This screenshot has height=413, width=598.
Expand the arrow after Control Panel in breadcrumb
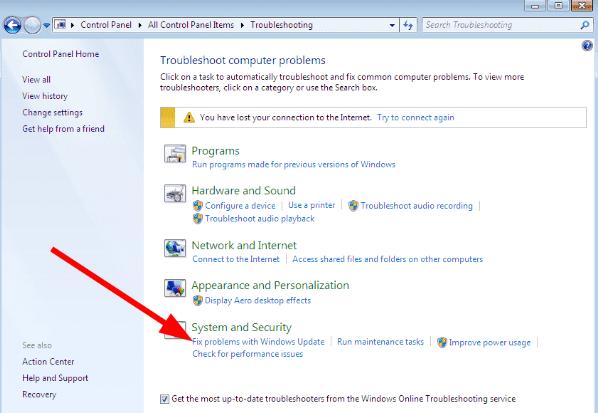[x=140, y=25]
